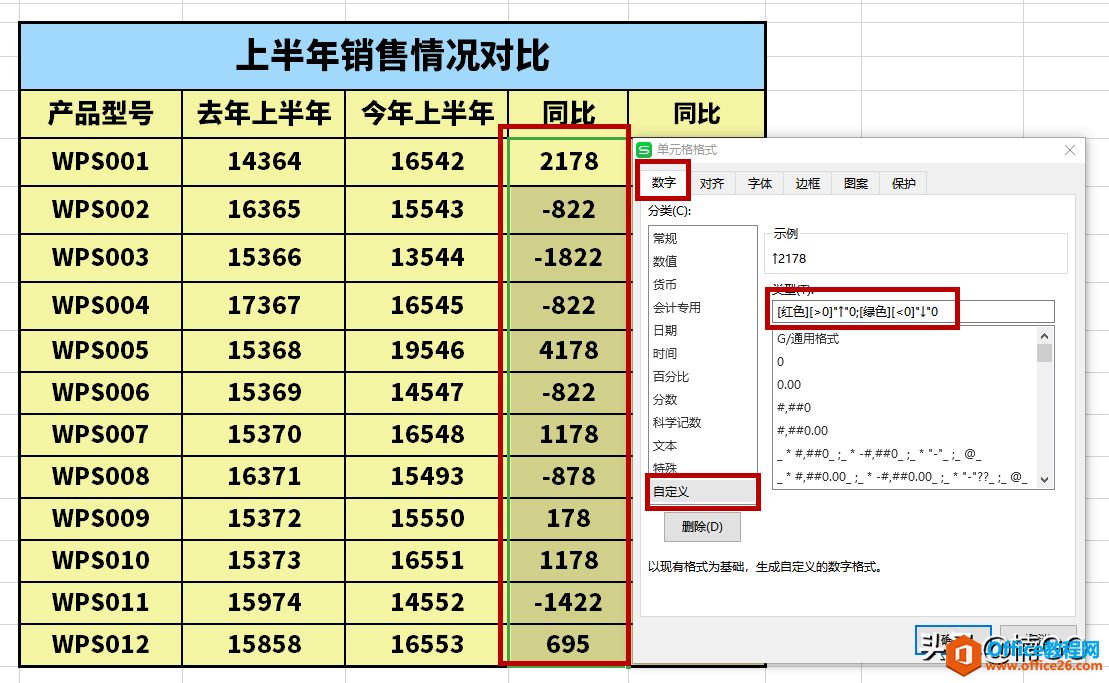Select 百分比 category
The width and height of the screenshot is (1109, 683).
(x=702, y=376)
